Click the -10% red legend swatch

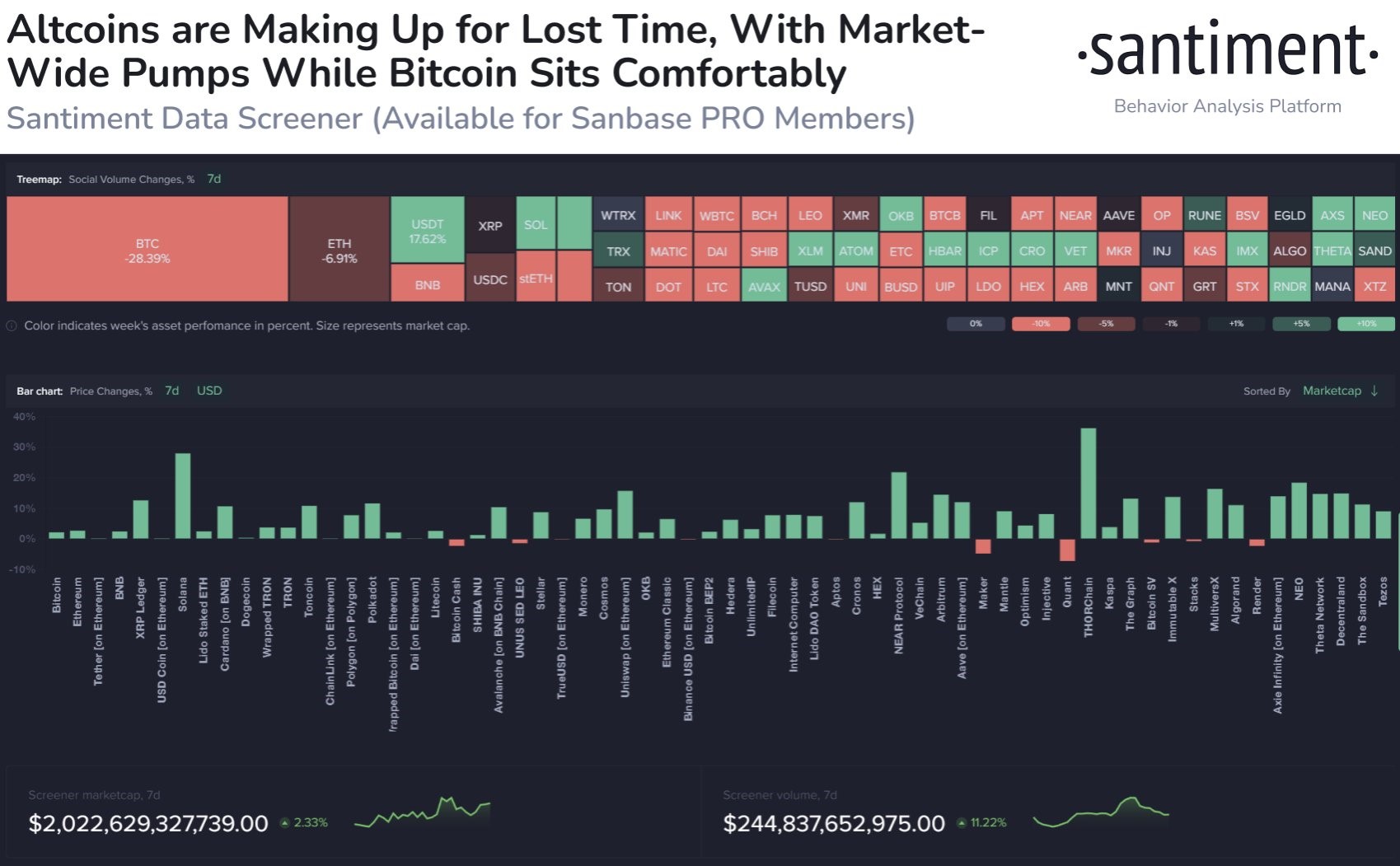[1041, 324]
